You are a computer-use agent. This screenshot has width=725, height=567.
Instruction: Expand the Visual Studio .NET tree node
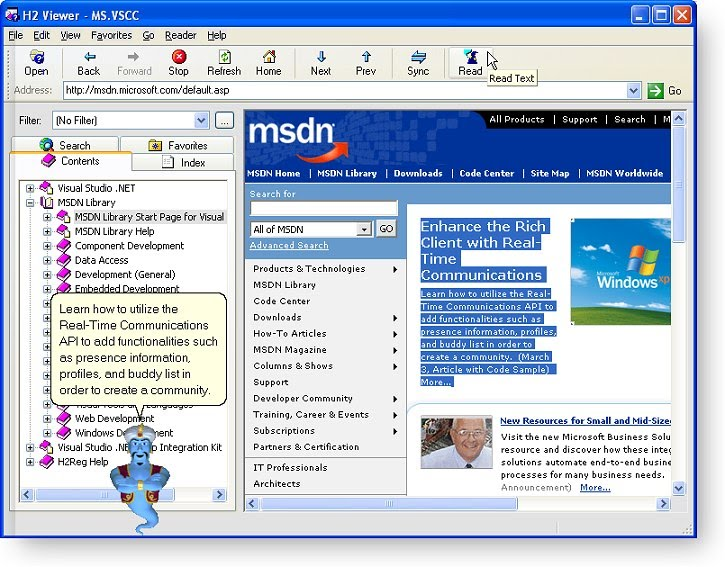pyautogui.click(x=31, y=188)
